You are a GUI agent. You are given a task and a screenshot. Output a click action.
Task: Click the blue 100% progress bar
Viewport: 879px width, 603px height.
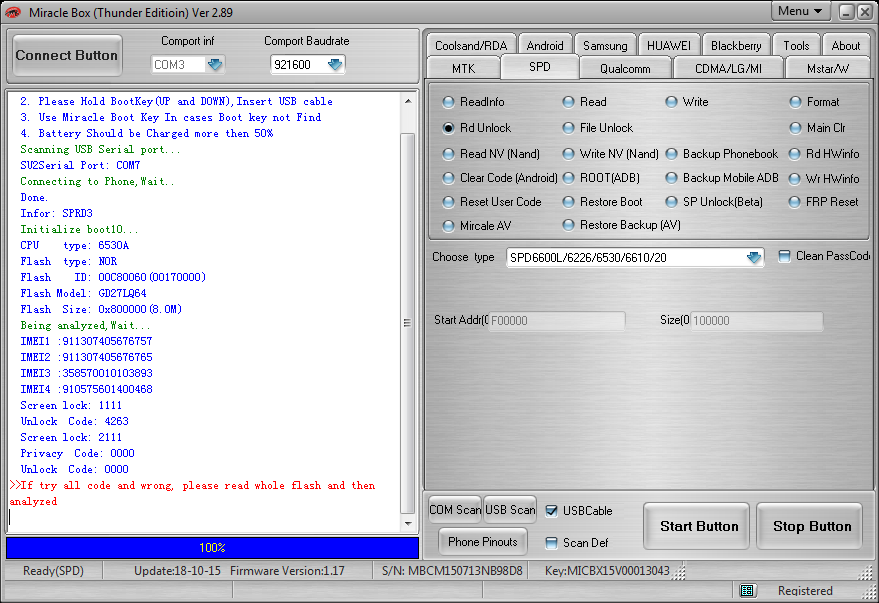(212, 548)
